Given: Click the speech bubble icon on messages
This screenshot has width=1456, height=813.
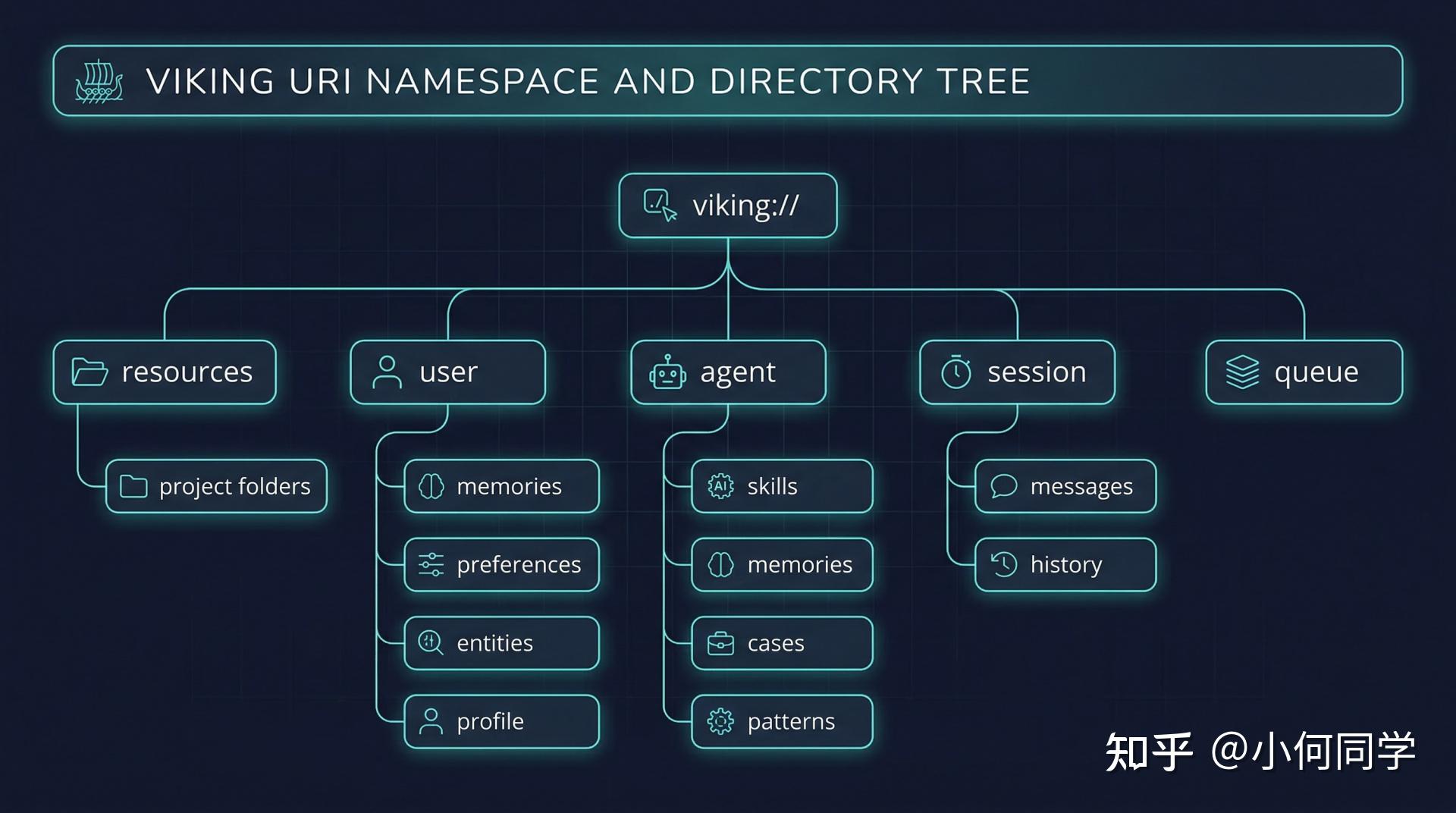Looking at the screenshot, I should click(1004, 486).
